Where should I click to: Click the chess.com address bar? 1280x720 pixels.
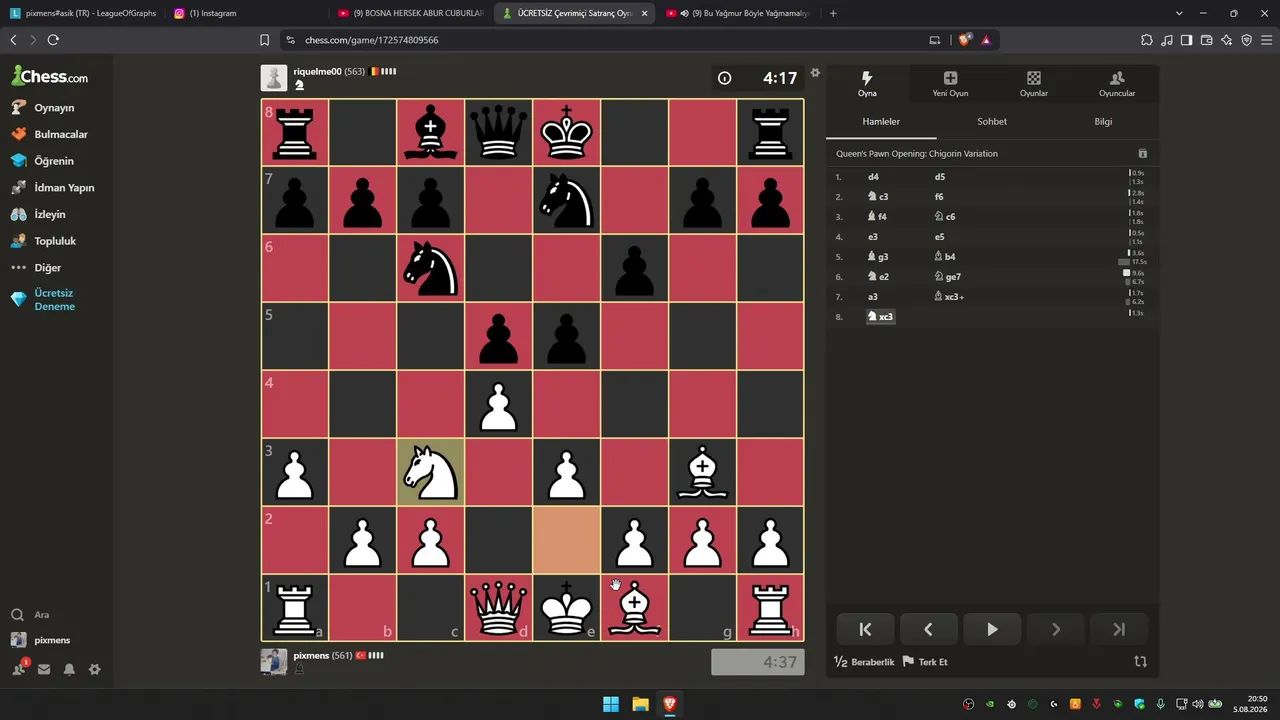pyautogui.click(x=600, y=40)
